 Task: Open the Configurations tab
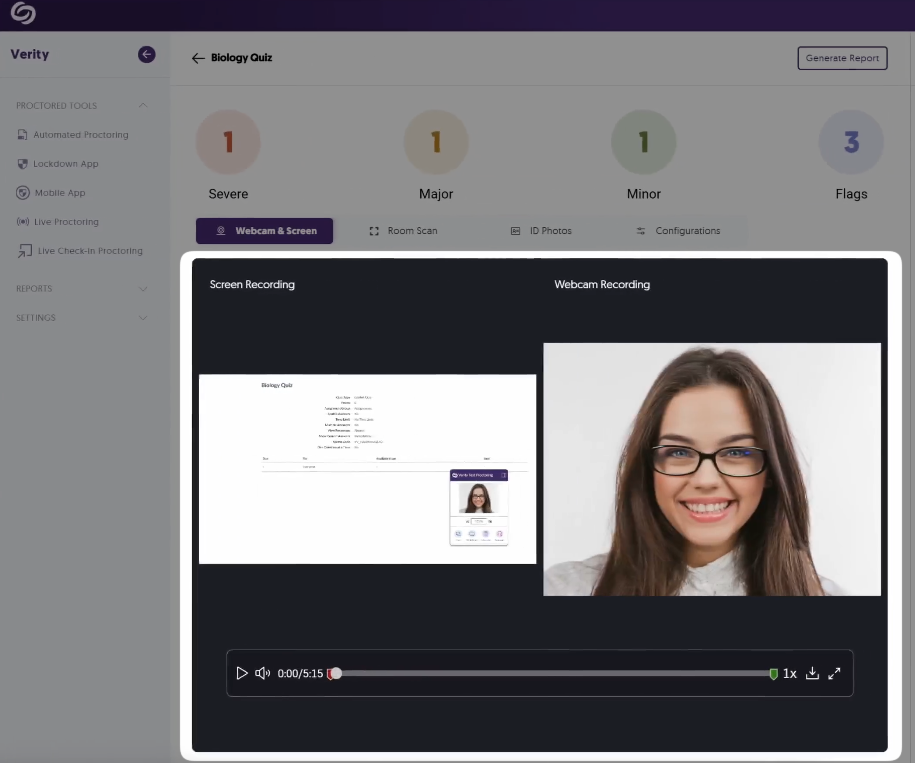677,231
